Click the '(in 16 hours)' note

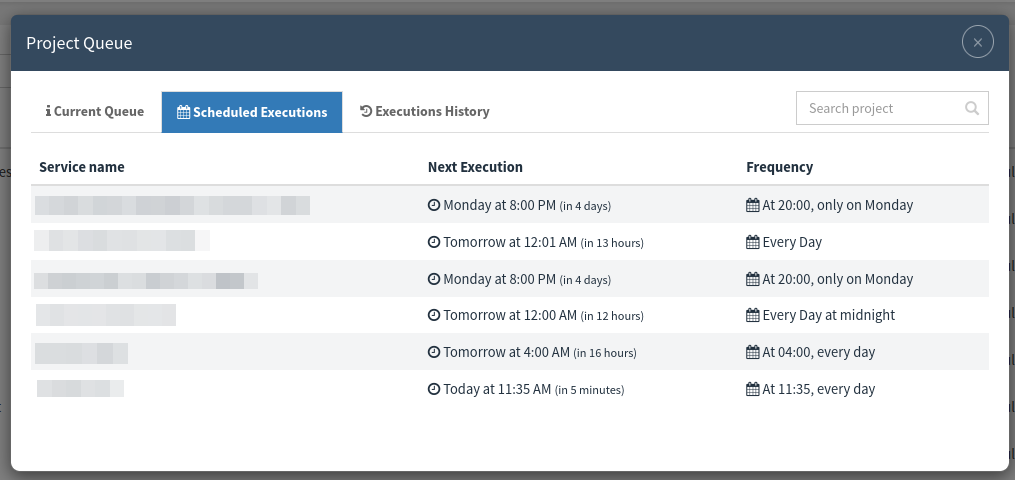click(605, 353)
